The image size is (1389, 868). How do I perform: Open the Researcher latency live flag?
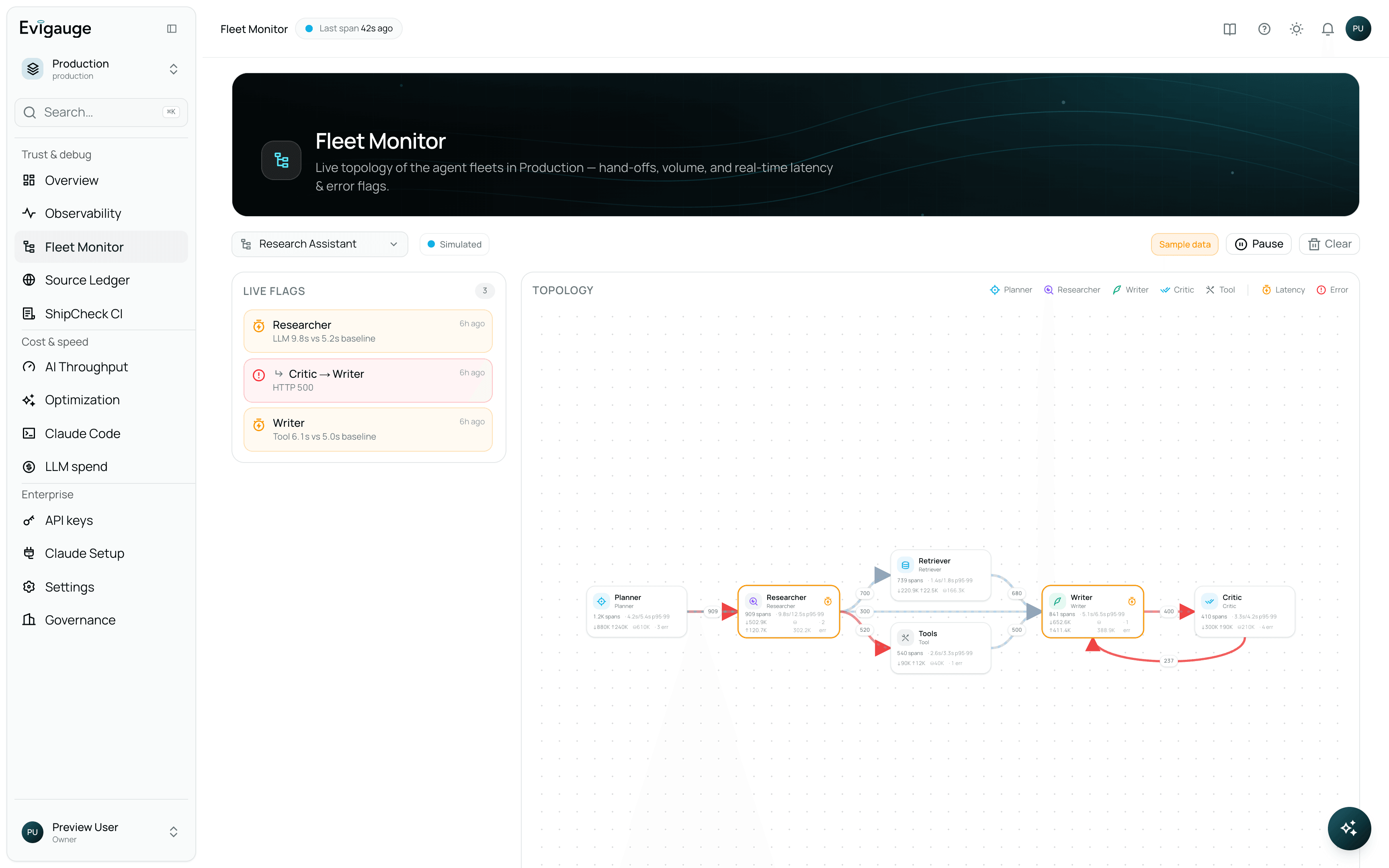pos(368,331)
